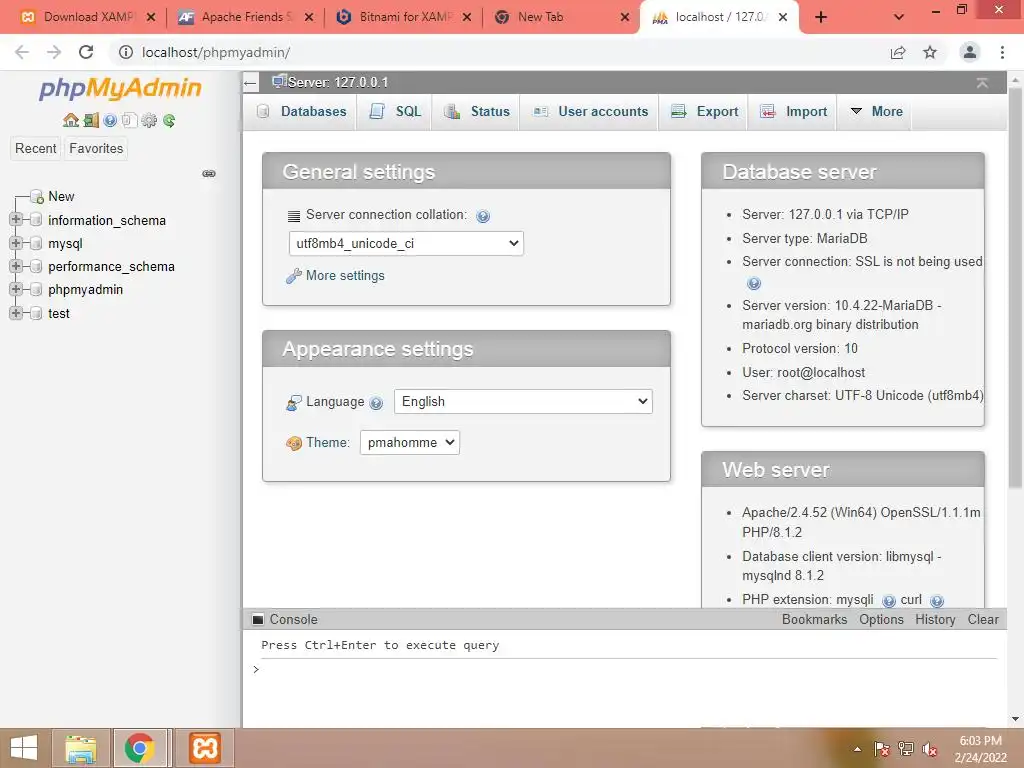Click New to create a database
The width and height of the screenshot is (1024, 768).
61,197
